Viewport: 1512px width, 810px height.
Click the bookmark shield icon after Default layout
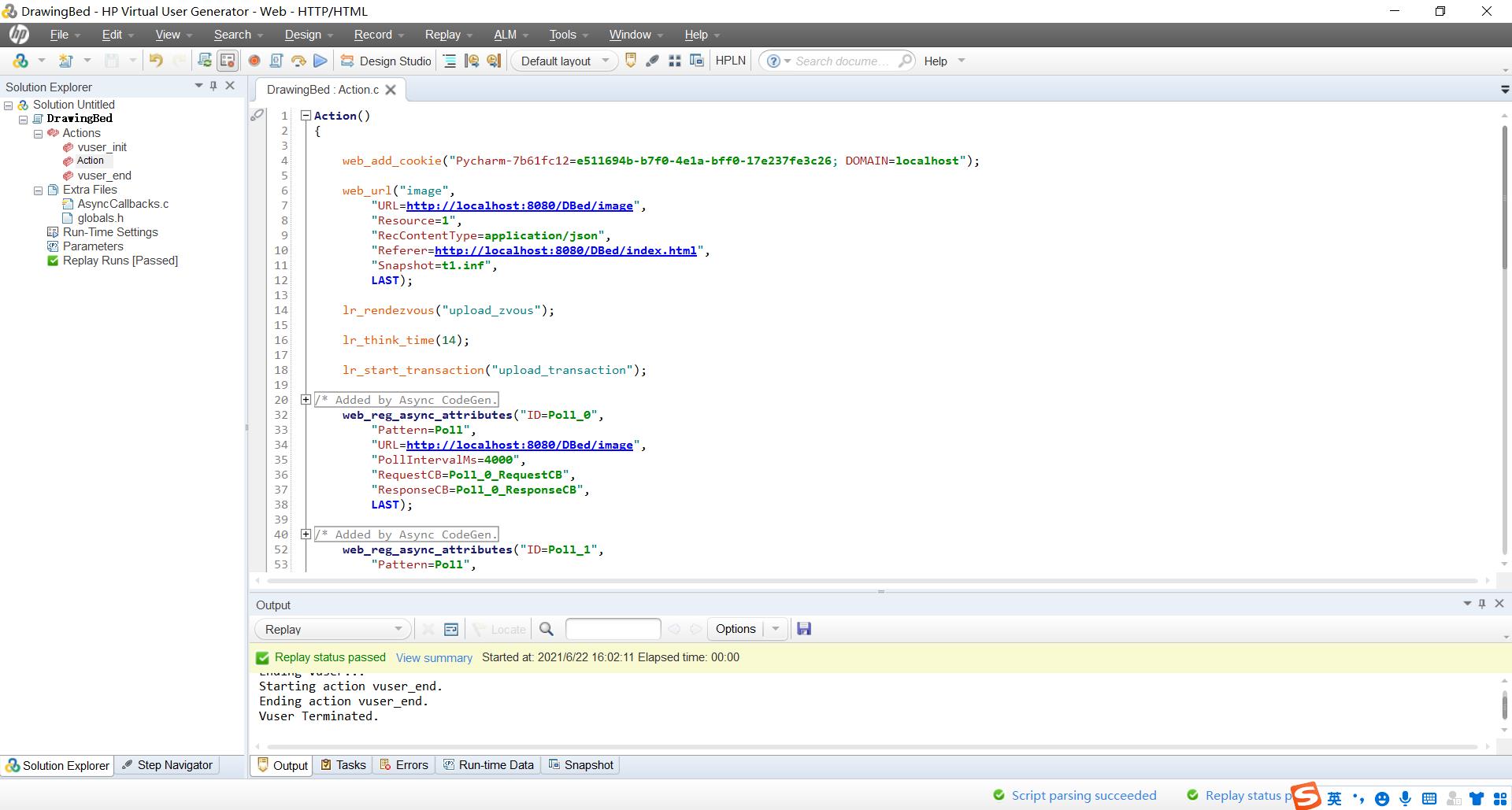pyautogui.click(x=630, y=61)
